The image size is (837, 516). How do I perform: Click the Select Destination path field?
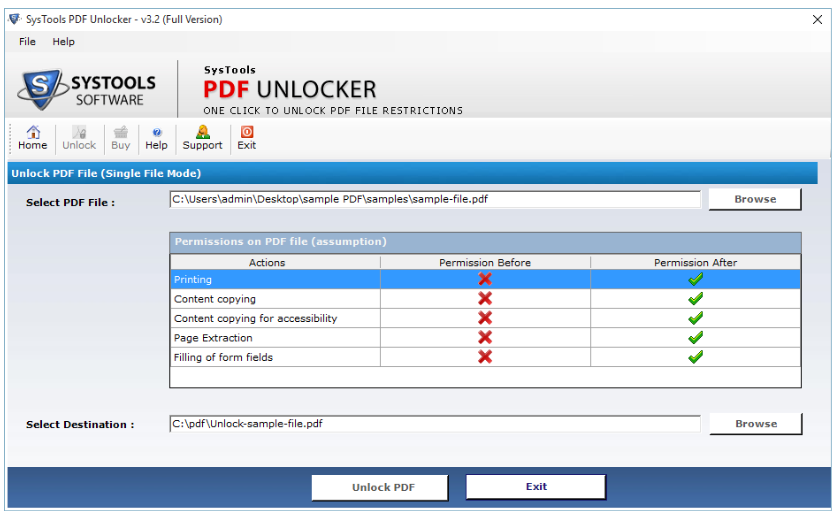(x=435, y=423)
